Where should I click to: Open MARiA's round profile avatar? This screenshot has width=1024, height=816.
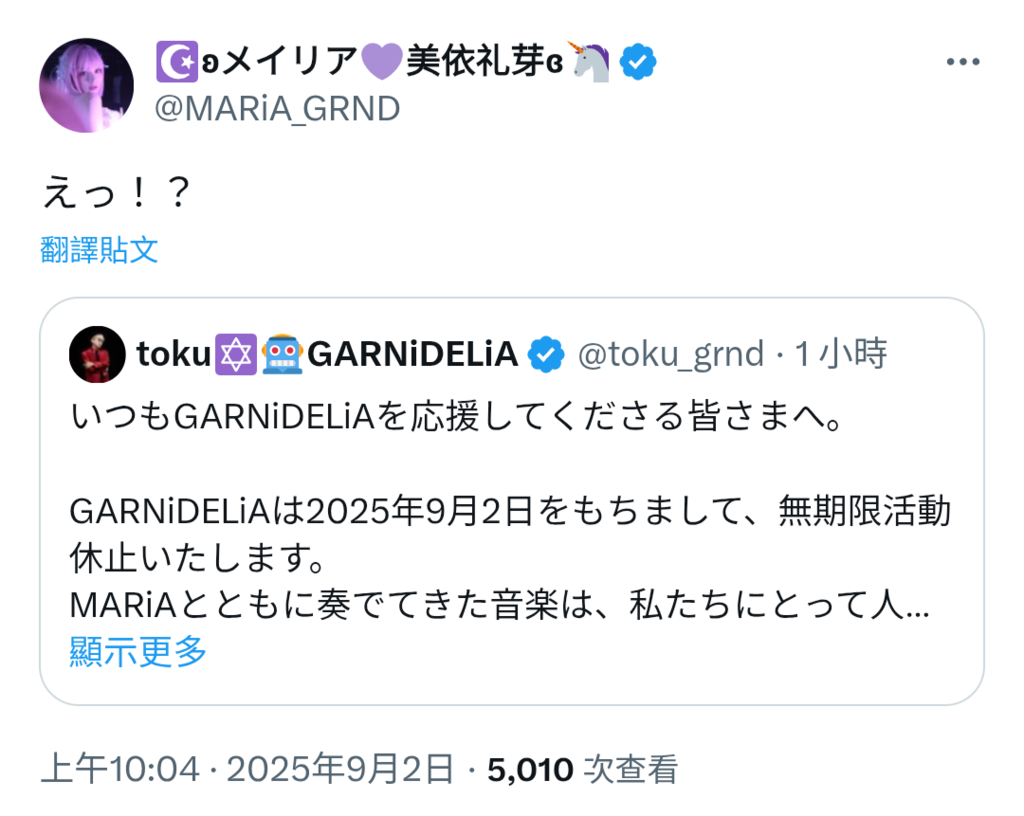[x=86, y=85]
